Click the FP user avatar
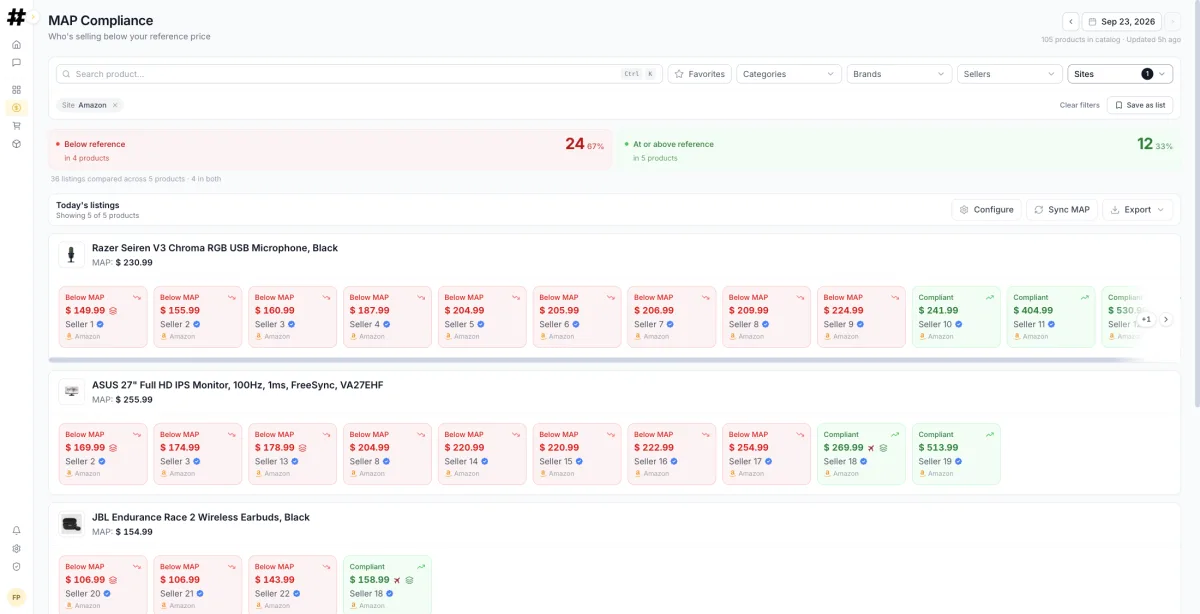This screenshot has width=1200, height=614. [x=16, y=597]
